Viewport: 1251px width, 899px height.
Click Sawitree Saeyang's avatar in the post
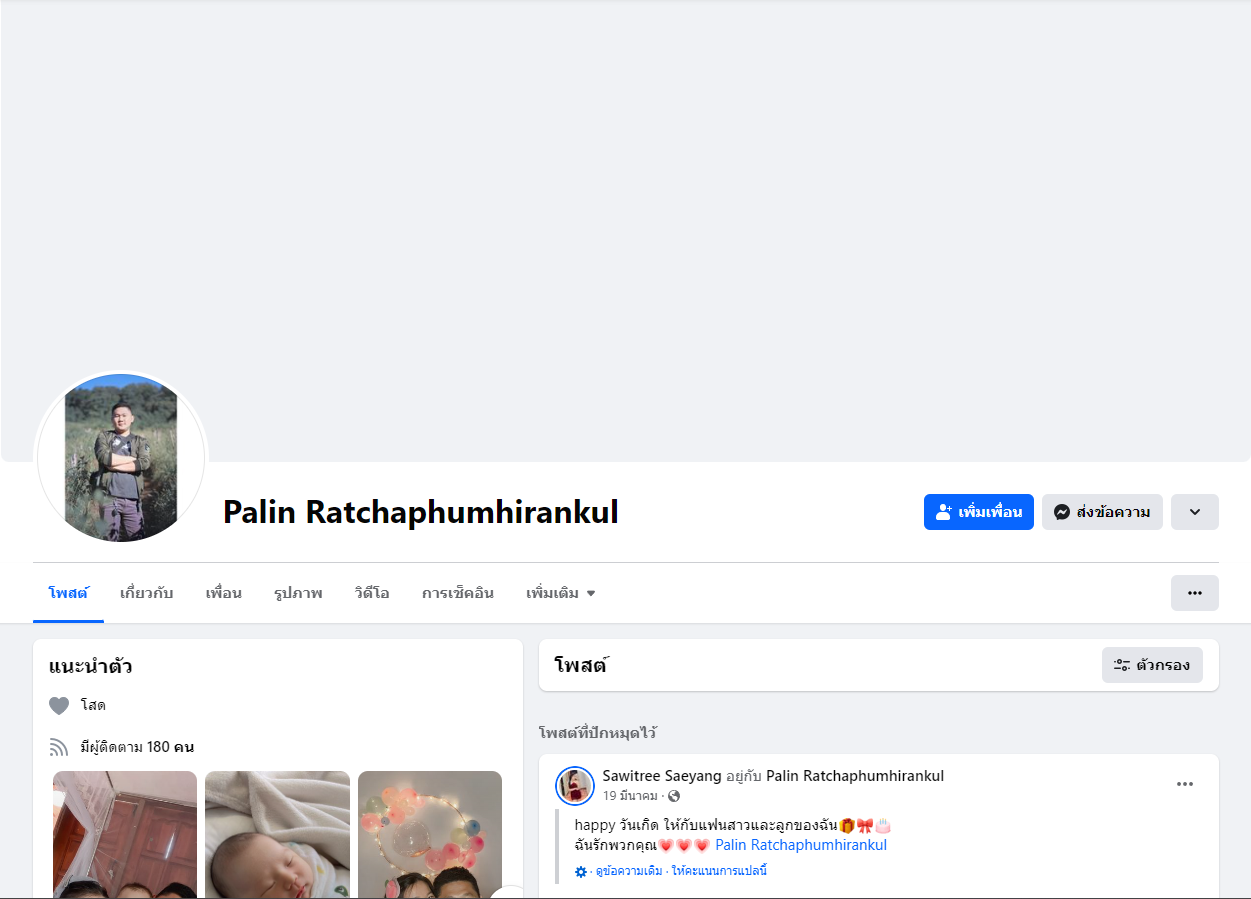(x=575, y=786)
